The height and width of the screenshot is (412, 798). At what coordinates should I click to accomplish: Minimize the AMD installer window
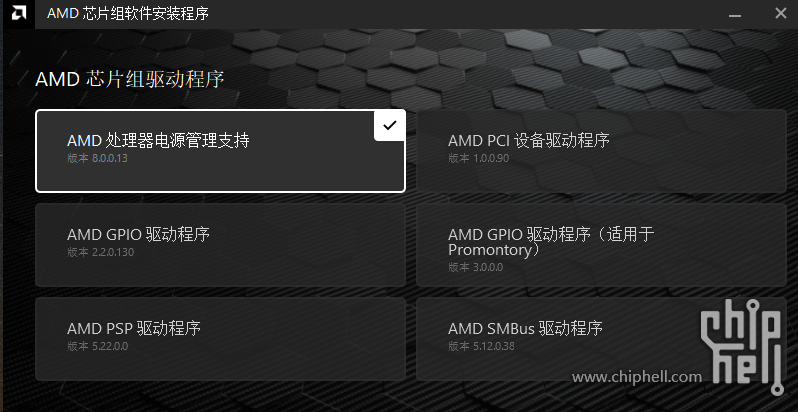point(734,14)
